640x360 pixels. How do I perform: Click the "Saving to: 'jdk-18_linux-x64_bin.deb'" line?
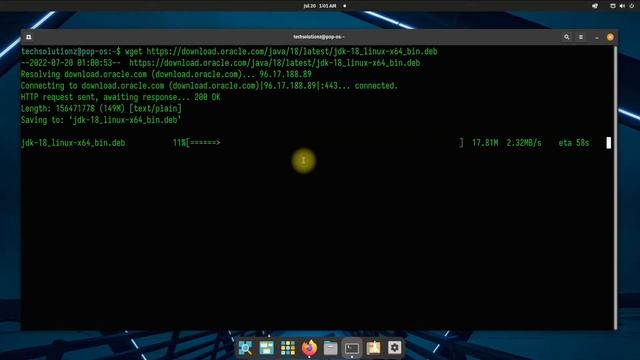(101, 120)
